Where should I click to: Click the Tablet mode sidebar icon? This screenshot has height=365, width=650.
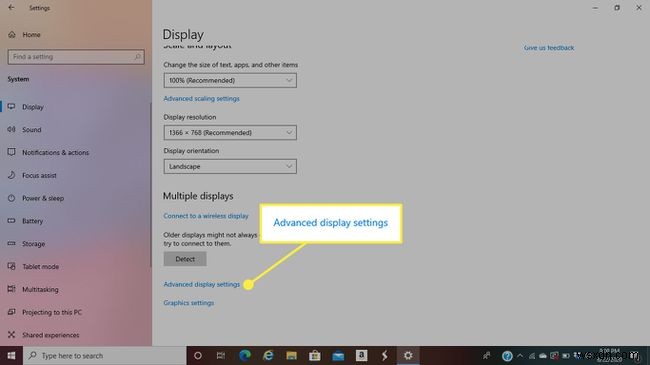12,266
